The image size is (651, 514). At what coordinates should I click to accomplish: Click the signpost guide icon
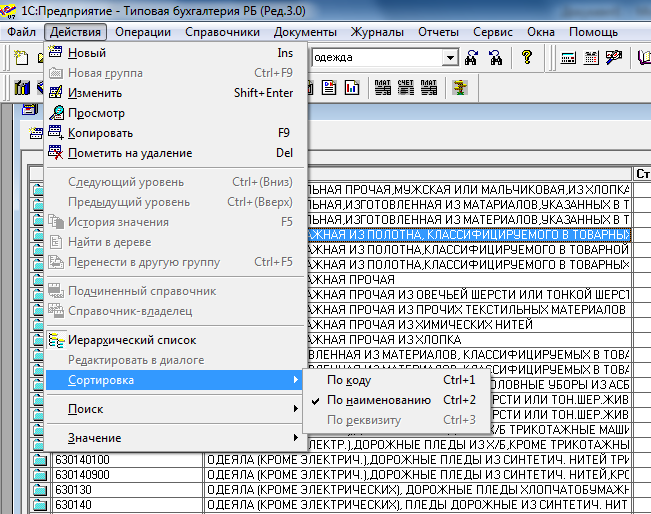[460, 88]
